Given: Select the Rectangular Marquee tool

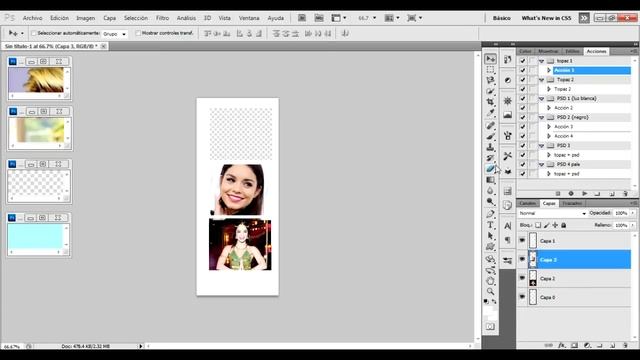Looking at the screenshot, I should (x=490, y=70).
